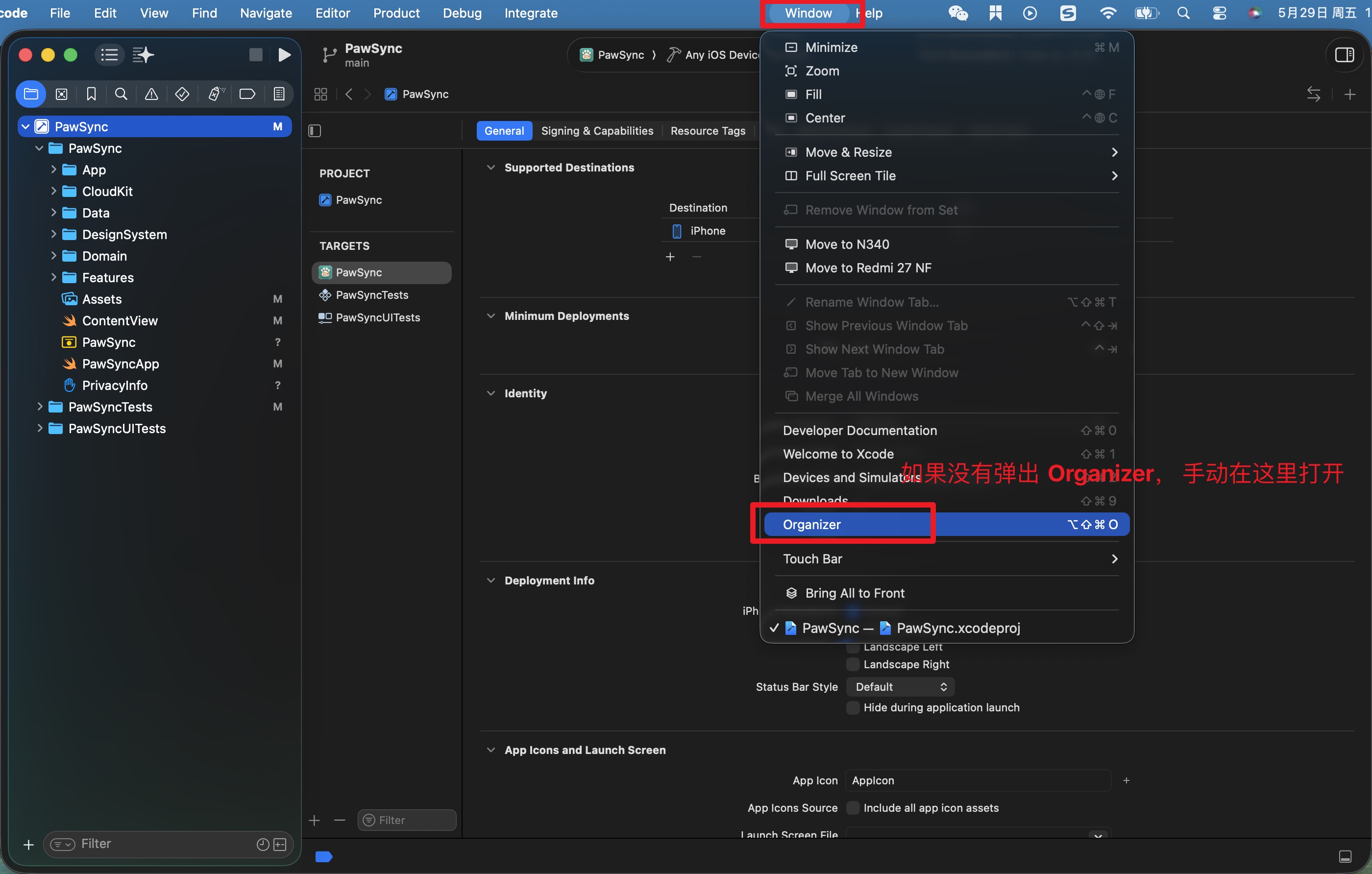The image size is (1372, 874).
Task: Add App Icon with plus button
Action: click(1127, 780)
